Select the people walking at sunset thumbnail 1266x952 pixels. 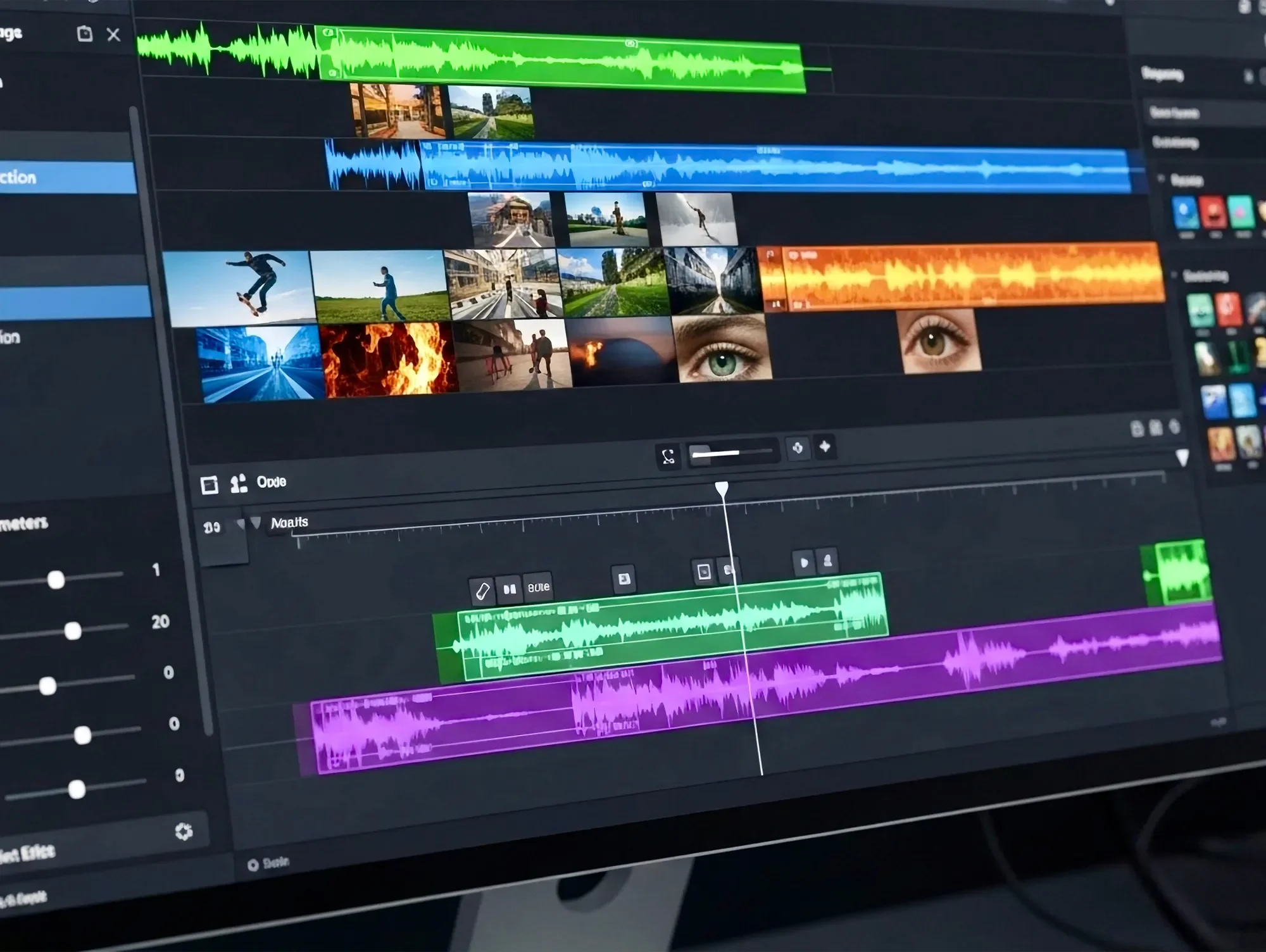[x=514, y=355]
